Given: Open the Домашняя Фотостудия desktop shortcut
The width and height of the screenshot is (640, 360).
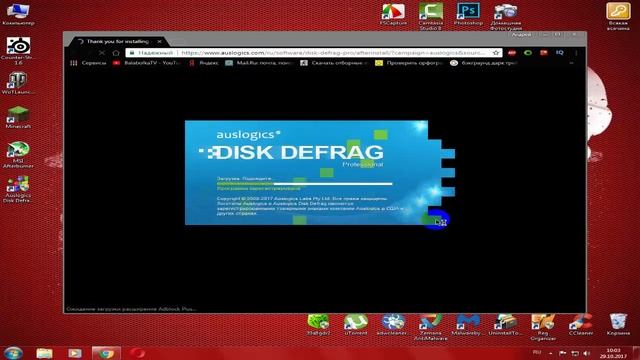Looking at the screenshot, I should (x=506, y=16).
